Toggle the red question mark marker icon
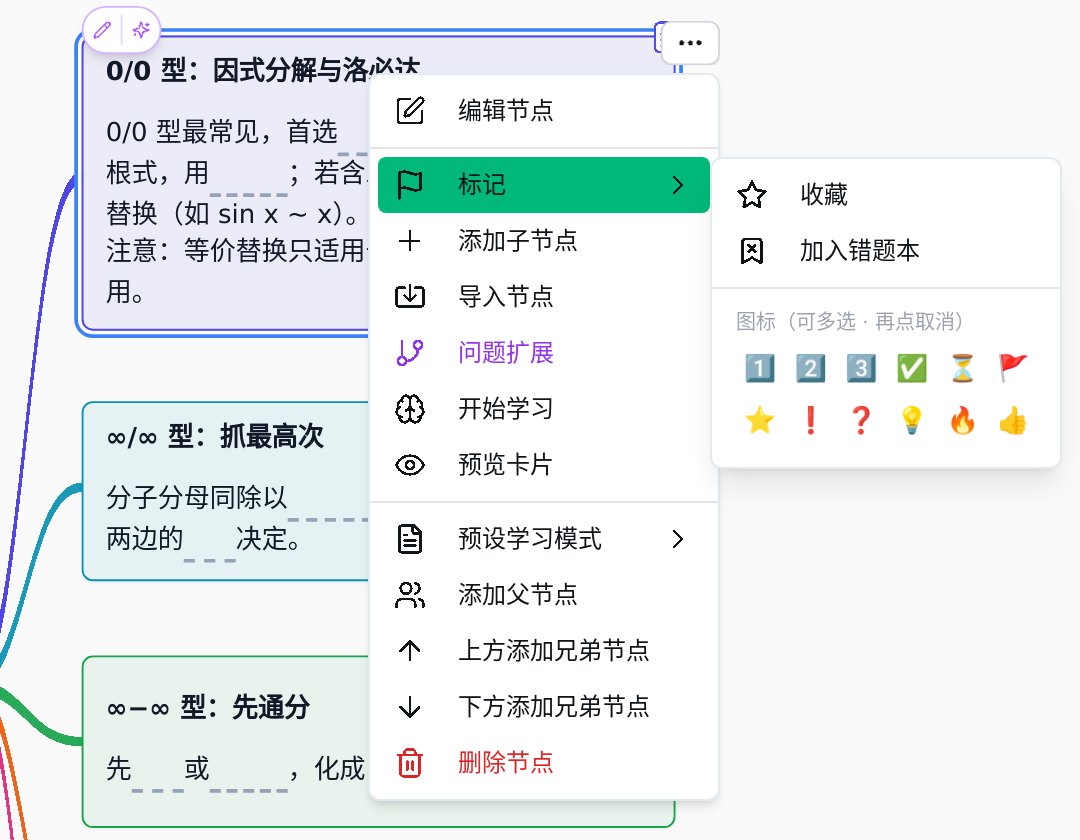Image resolution: width=1080 pixels, height=840 pixels. coord(861,420)
